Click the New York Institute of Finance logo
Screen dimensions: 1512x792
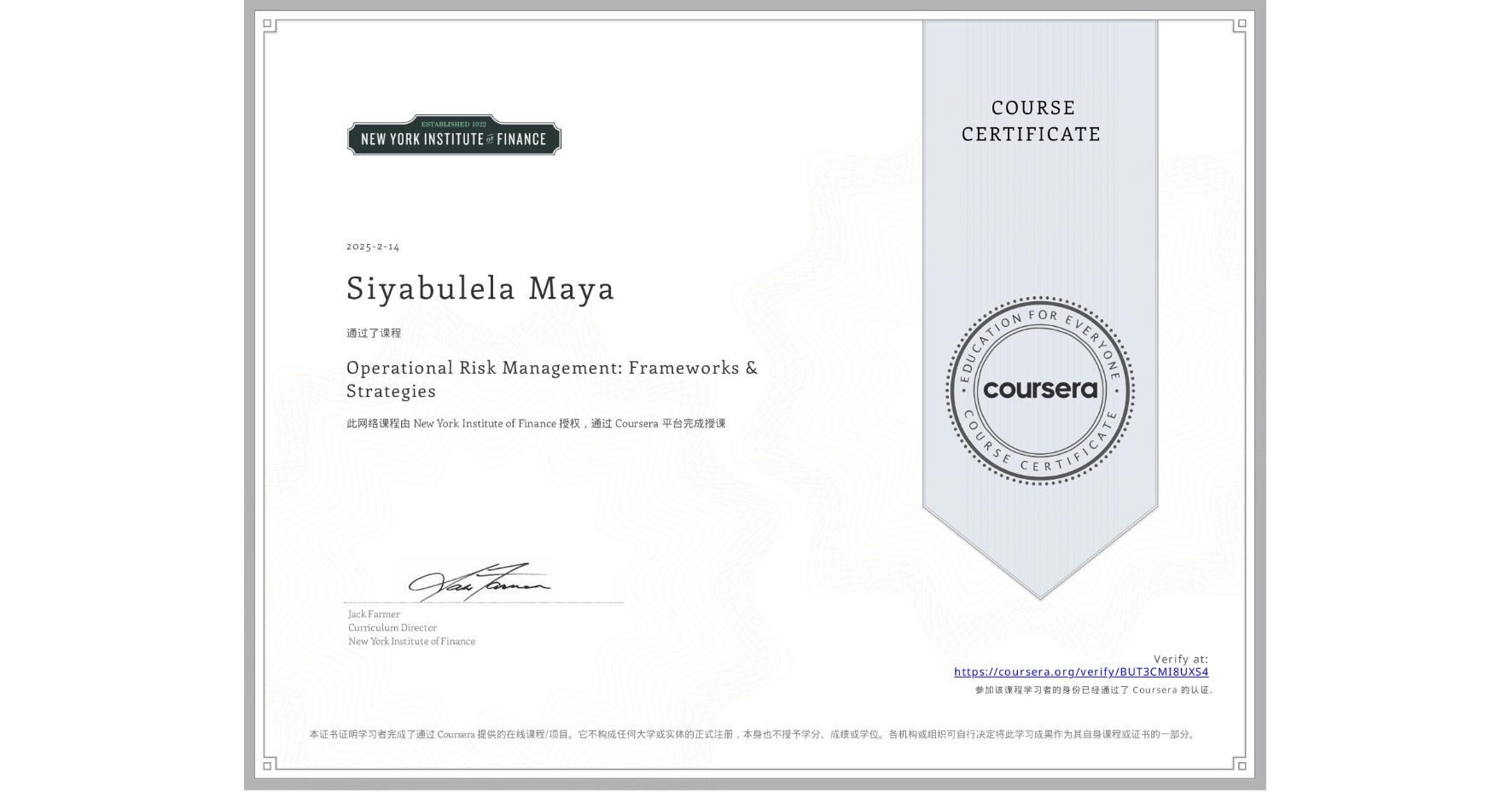click(x=454, y=135)
